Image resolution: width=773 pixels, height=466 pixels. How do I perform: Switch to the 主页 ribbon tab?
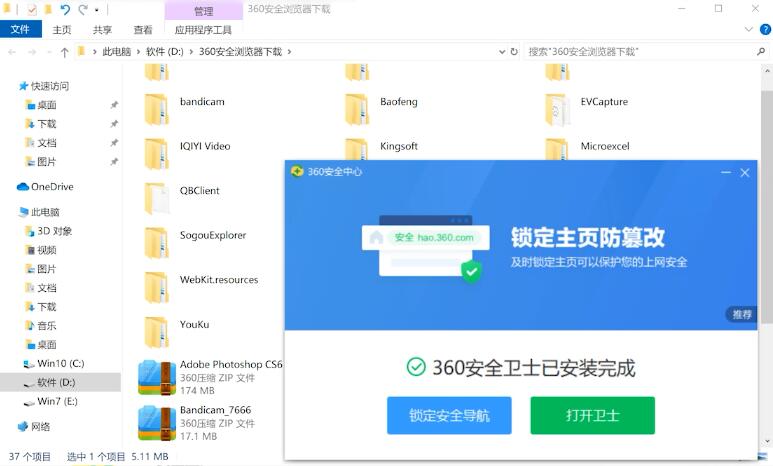(x=62, y=30)
